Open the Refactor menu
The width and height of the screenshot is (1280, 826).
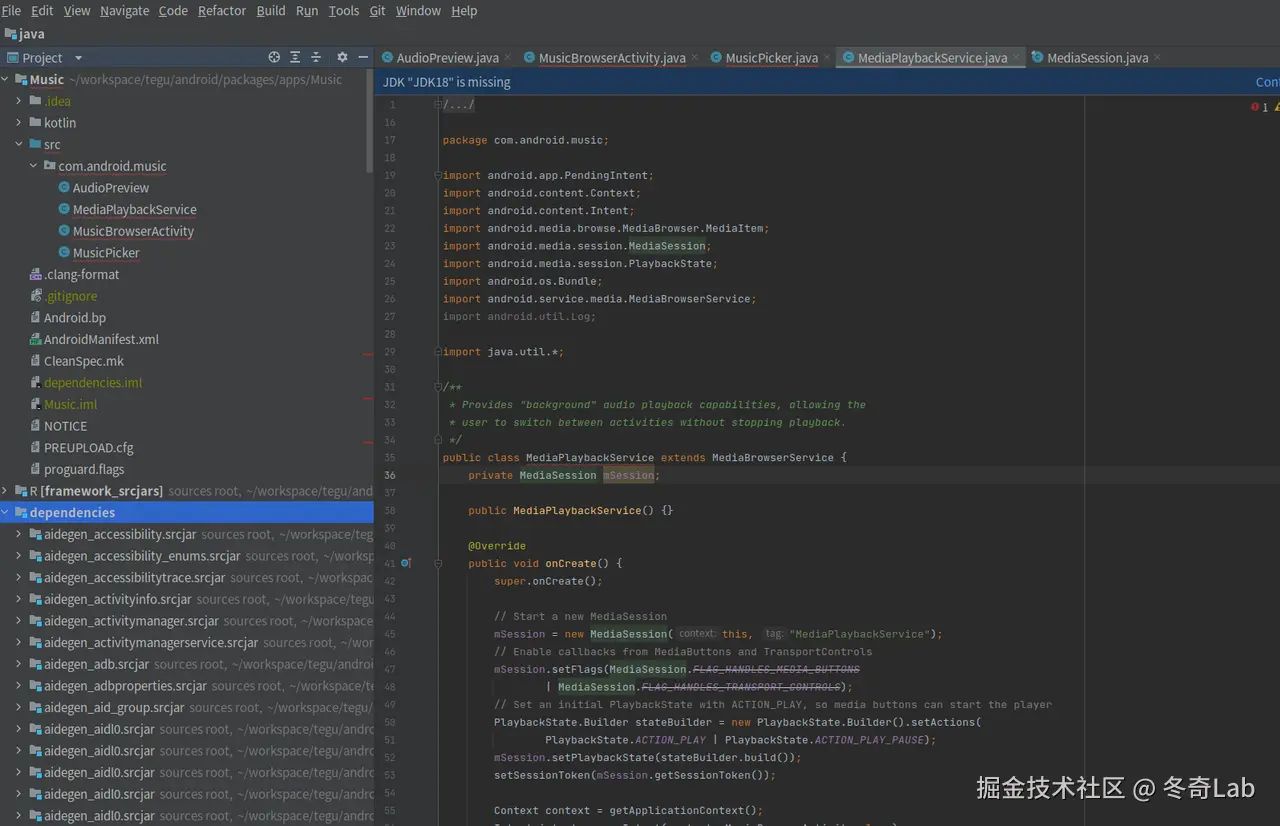221,11
